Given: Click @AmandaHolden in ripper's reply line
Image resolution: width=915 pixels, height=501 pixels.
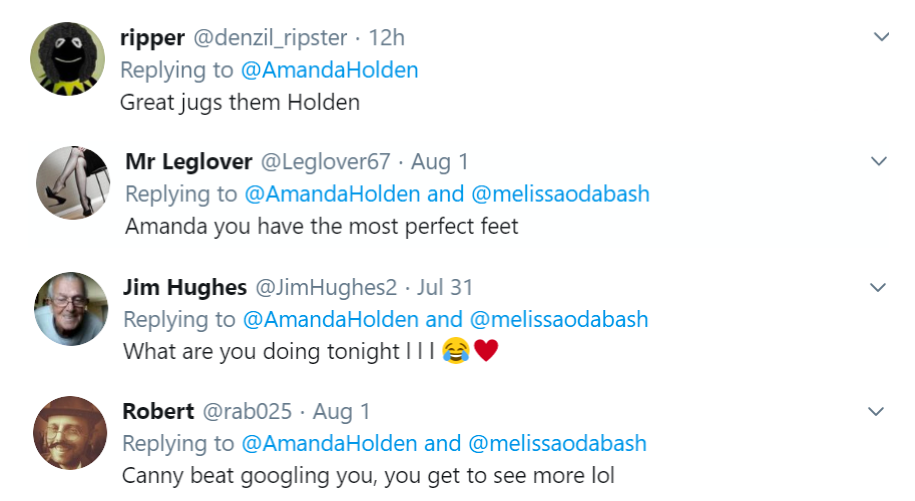Looking at the screenshot, I should click(330, 70).
